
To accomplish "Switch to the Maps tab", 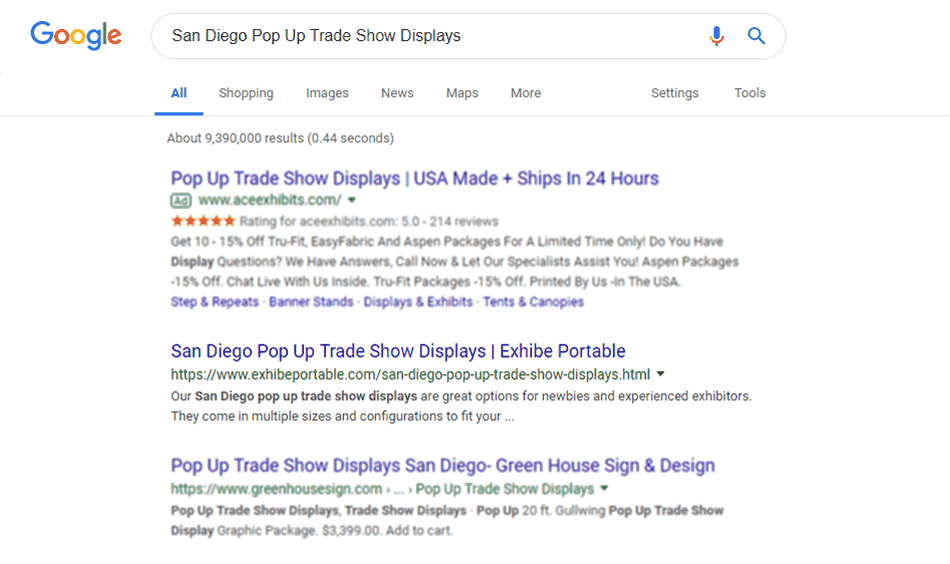I will pyautogui.click(x=462, y=93).
